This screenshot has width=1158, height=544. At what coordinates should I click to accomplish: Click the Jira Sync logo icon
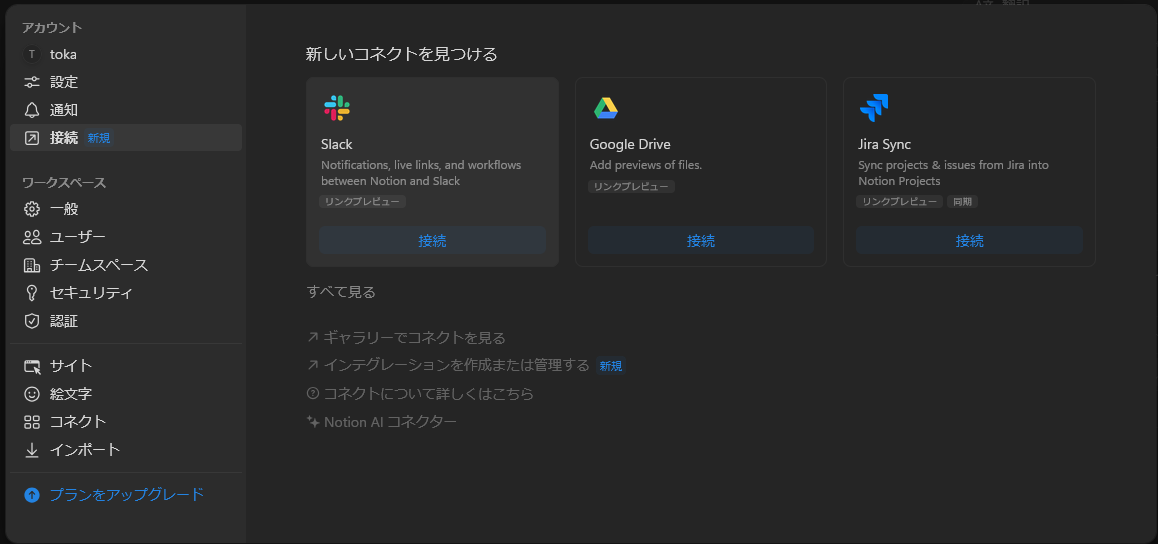[x=874, y=109]
